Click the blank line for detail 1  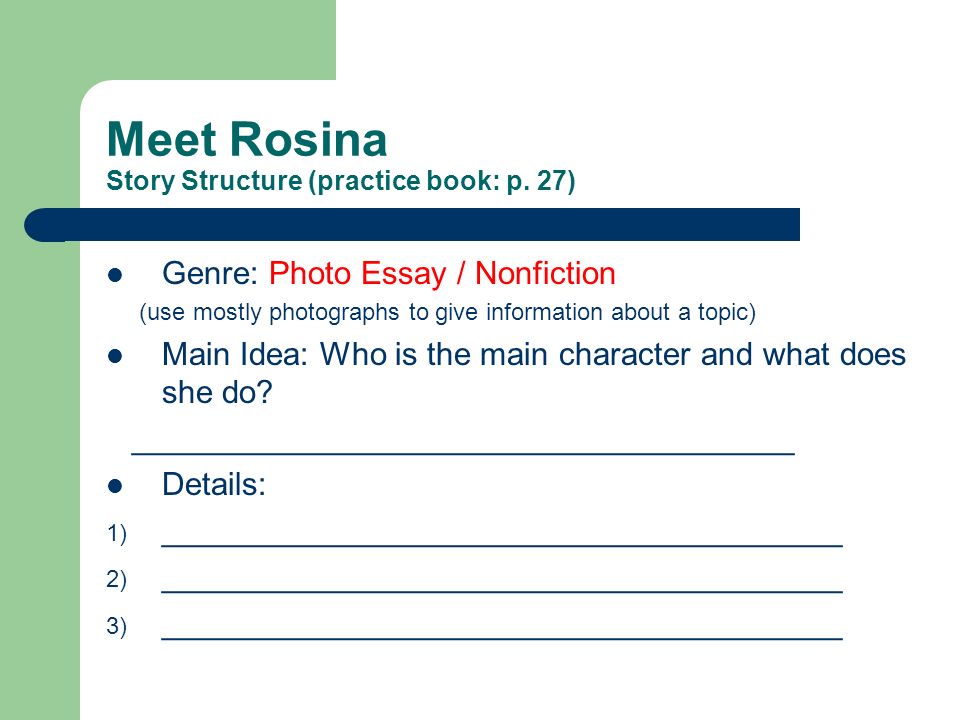click(x=502, y=544)
